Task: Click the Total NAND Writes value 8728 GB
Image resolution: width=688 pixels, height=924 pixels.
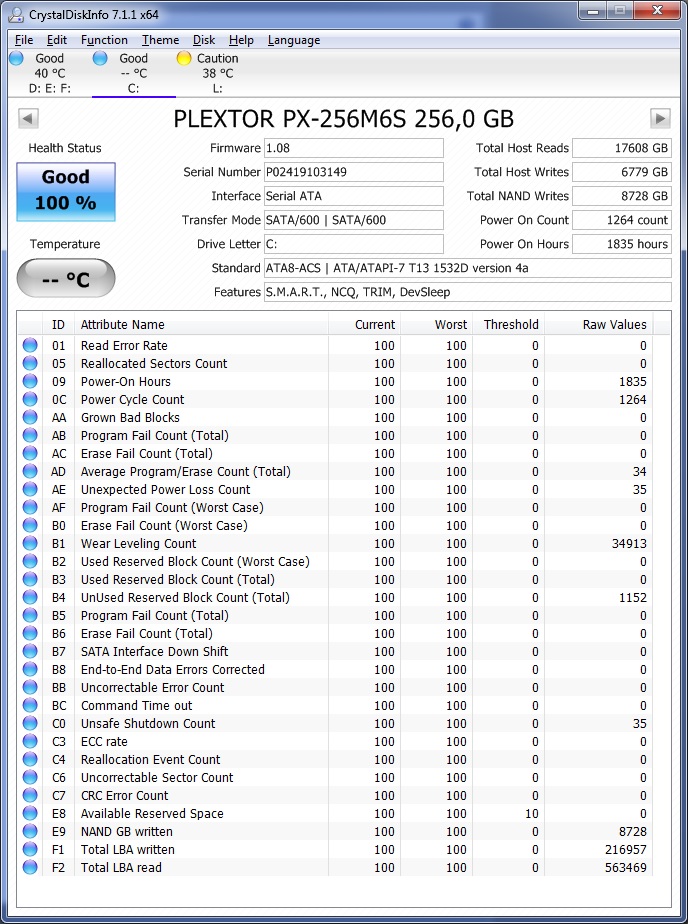Action: coord(621,196)
